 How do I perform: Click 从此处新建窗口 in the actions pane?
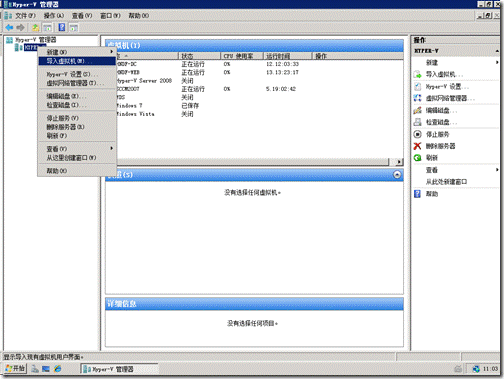[x=446, y=182]
